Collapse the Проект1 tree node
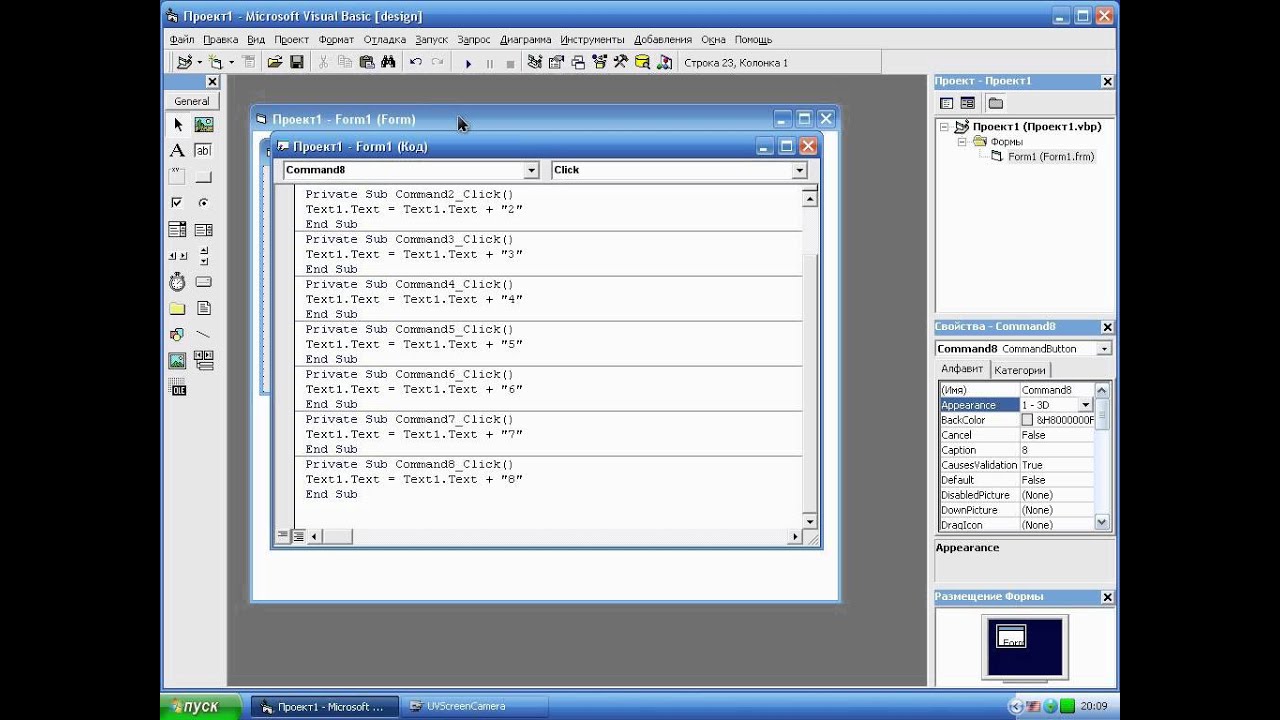 (944, 127)
